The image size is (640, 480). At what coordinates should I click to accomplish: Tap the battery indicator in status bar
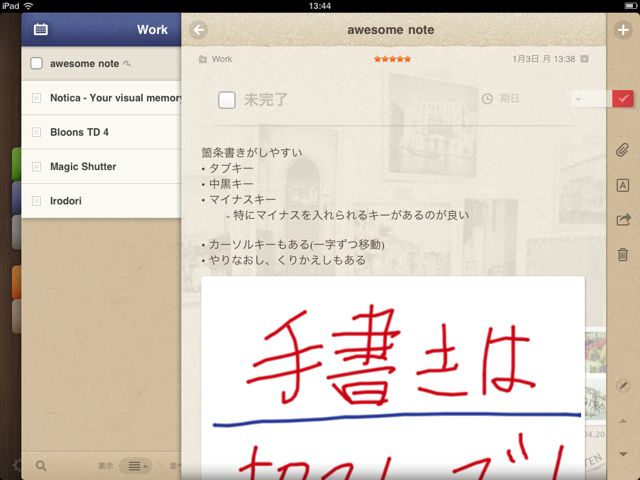click(630, 6)
